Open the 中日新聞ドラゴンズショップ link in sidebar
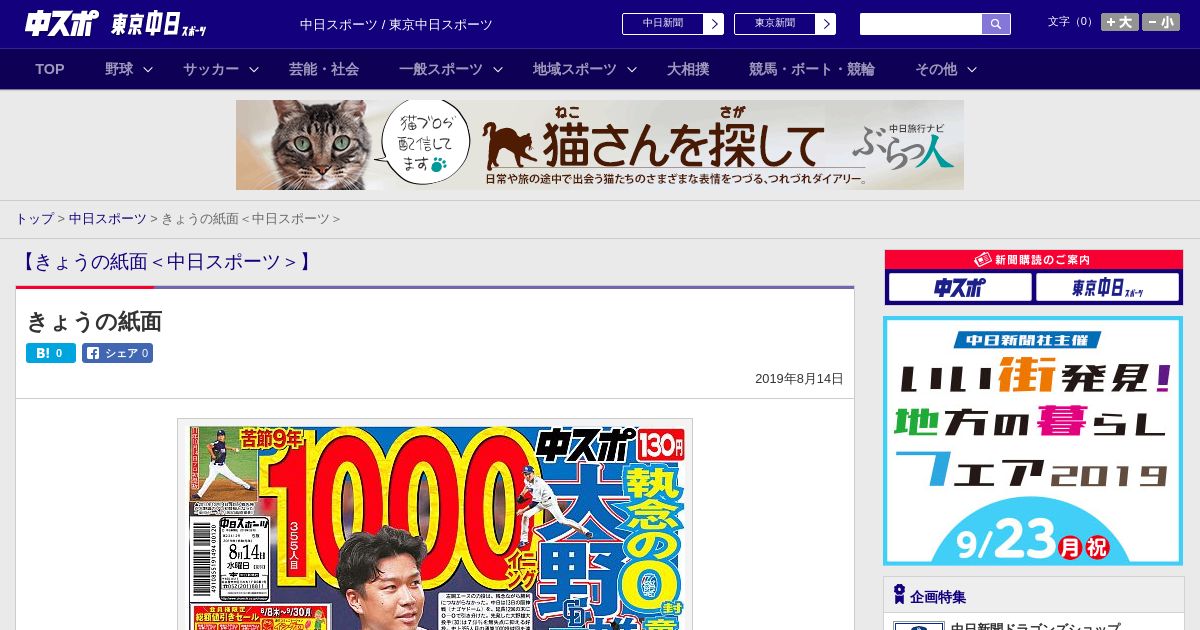The image size is (1200, 630). (1037, 626)
